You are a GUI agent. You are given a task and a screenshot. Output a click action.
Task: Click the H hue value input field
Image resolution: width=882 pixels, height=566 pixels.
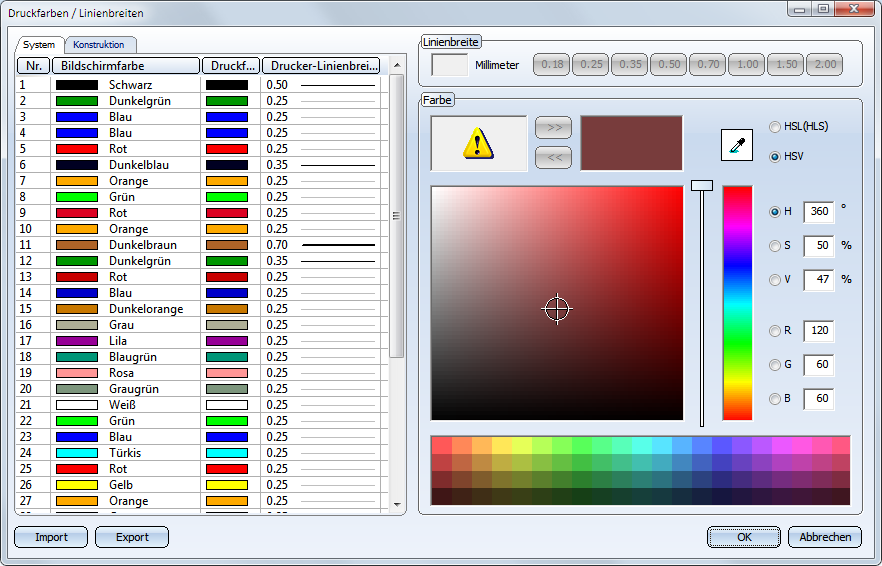(818, 212)
